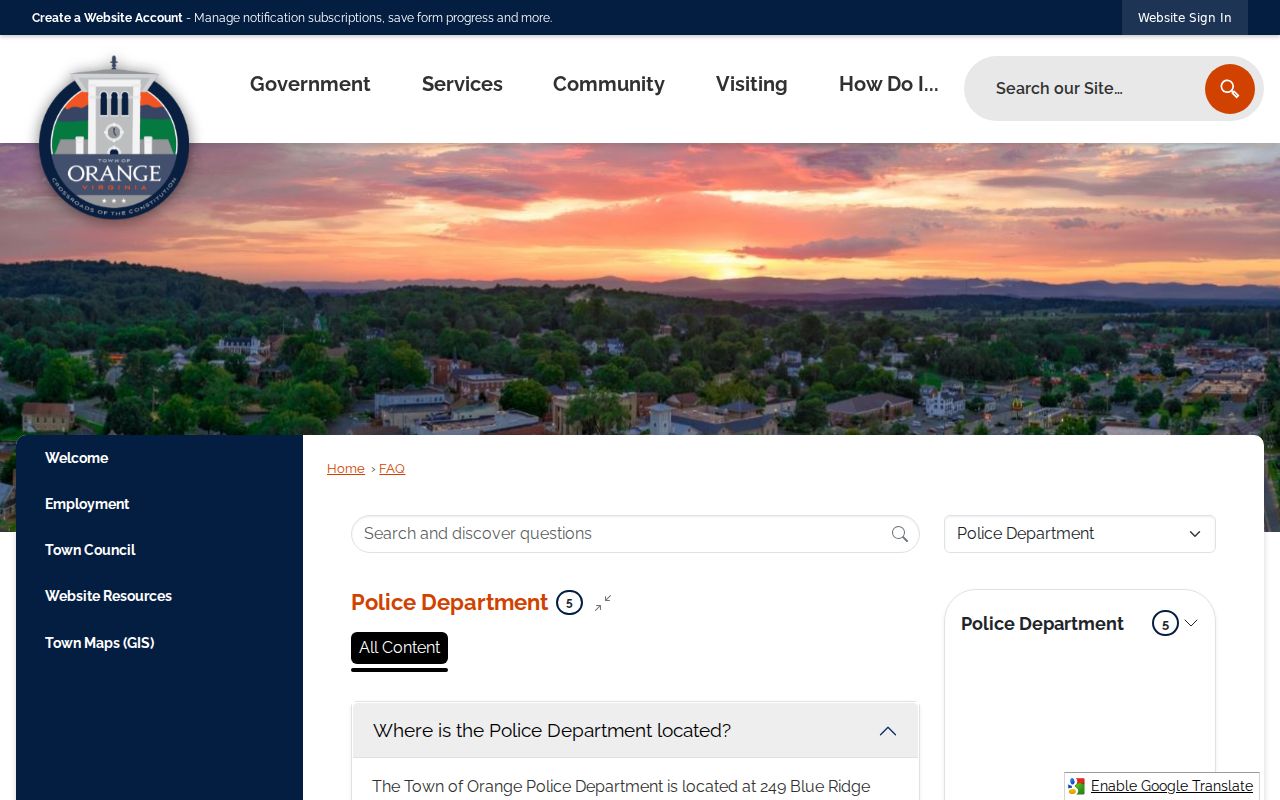Expand the Police Department sidebar chevron
1280x800 pixels.
pyautogui.click(x=1191, y=623)
